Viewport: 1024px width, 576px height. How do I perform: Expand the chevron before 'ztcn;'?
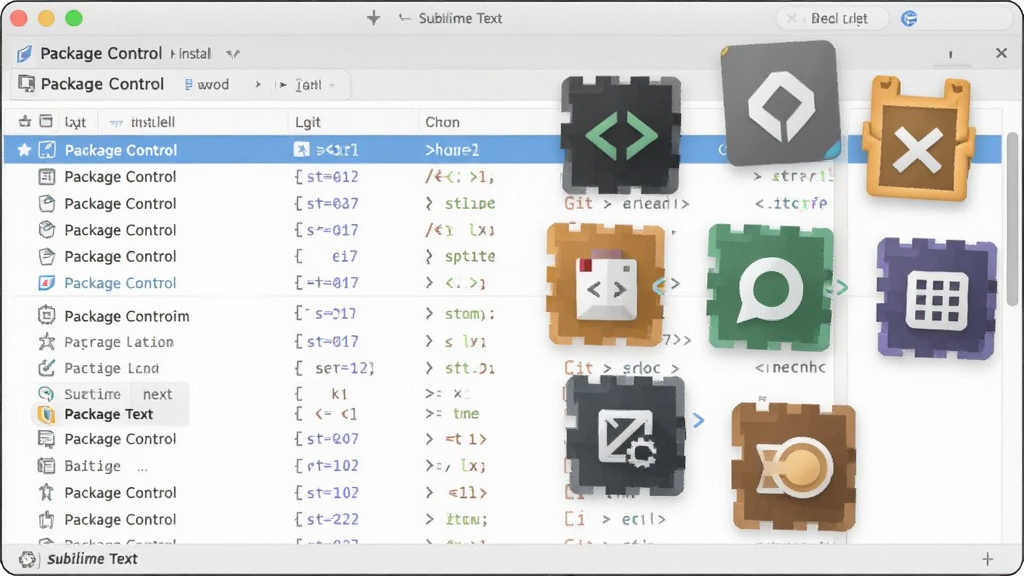point(429,520)
